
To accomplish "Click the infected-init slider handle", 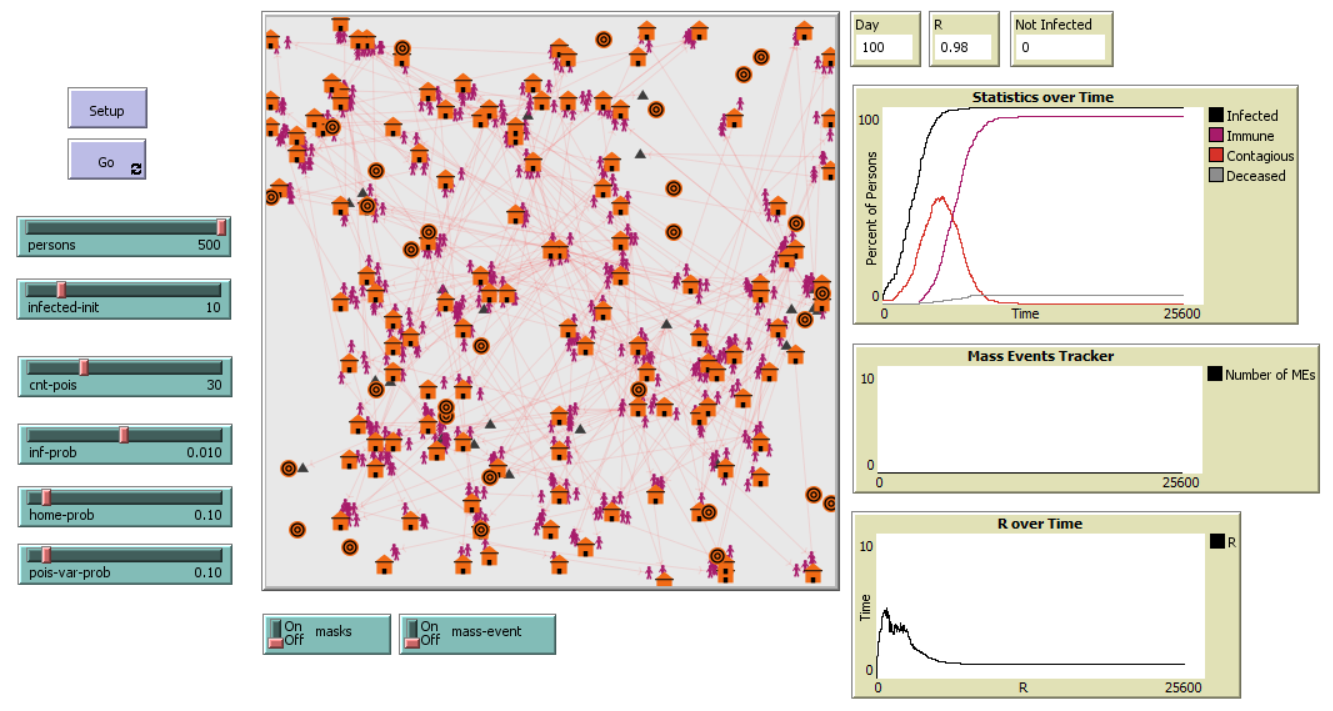I will (61, 290).
